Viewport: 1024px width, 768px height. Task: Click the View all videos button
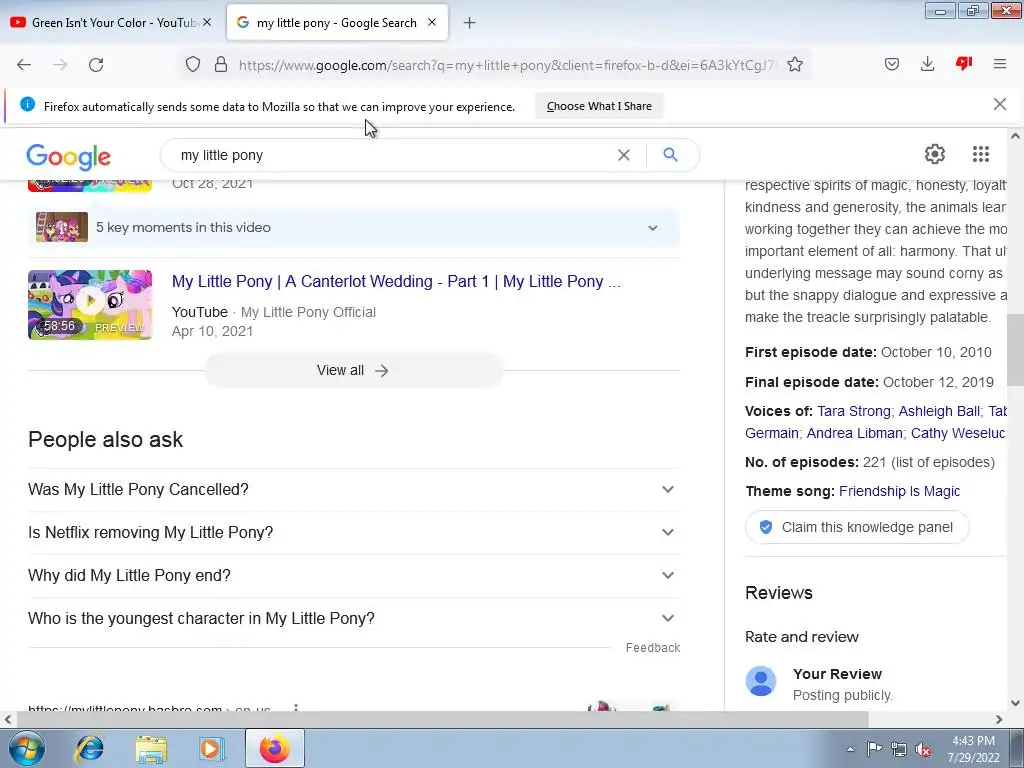pyautogui.click(x=353, y=370)
